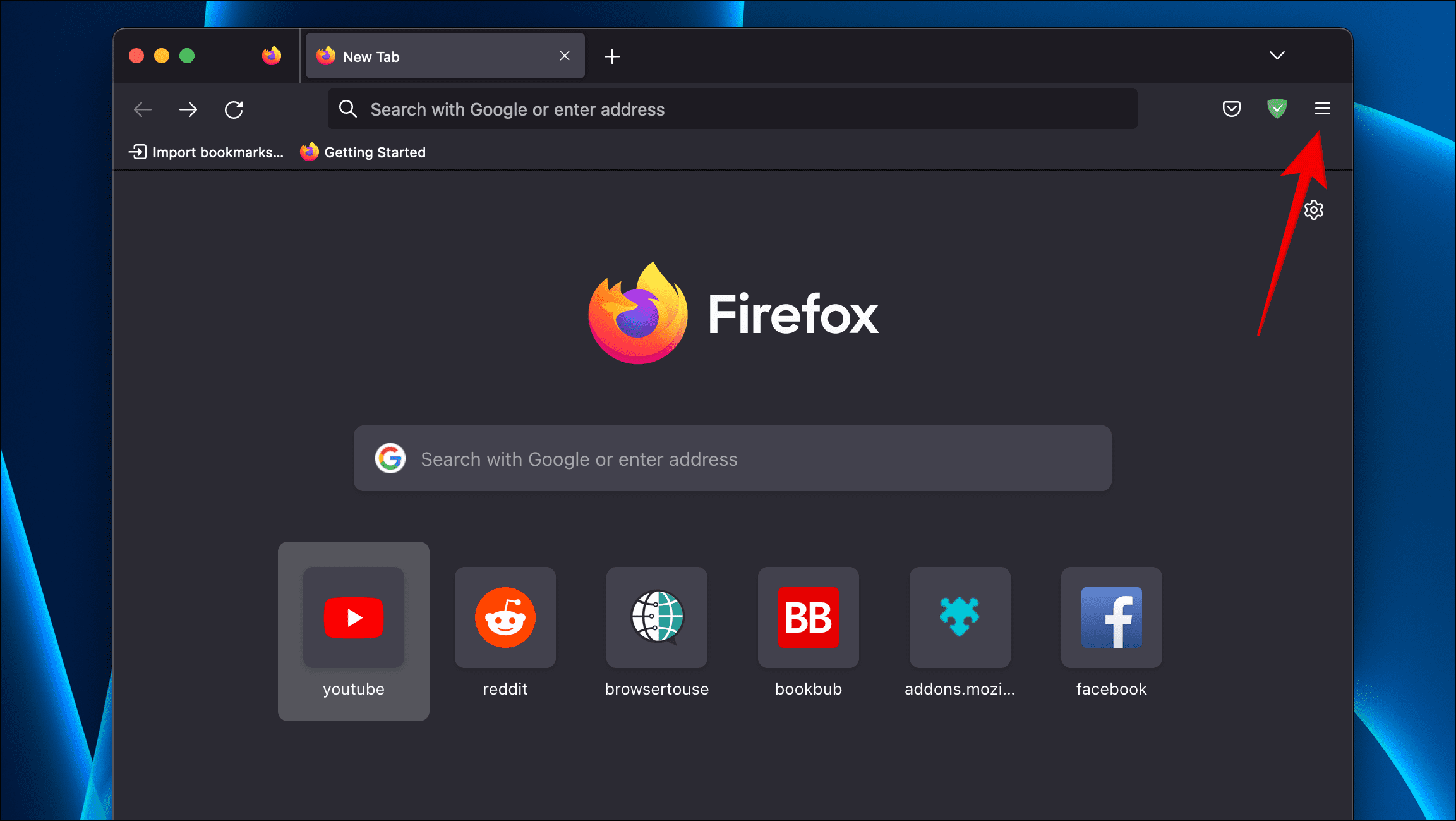
Task: Select the New Tab tab
Action: (430, 57)
